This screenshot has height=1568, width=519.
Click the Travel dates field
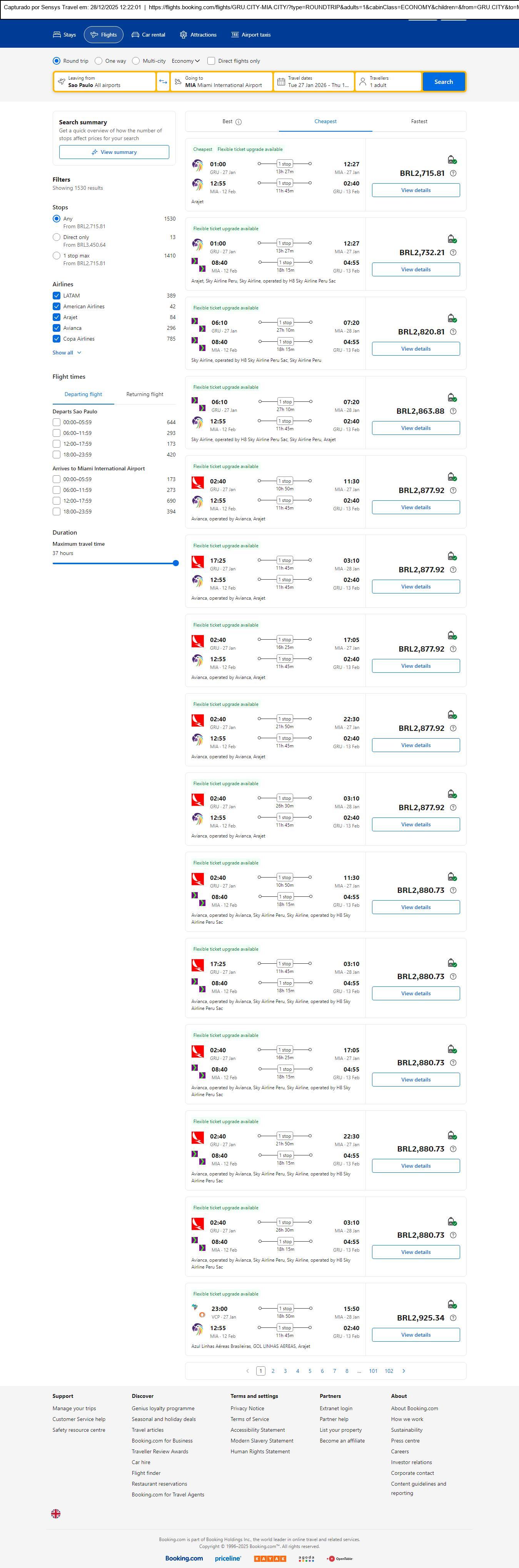coord(314,82)
